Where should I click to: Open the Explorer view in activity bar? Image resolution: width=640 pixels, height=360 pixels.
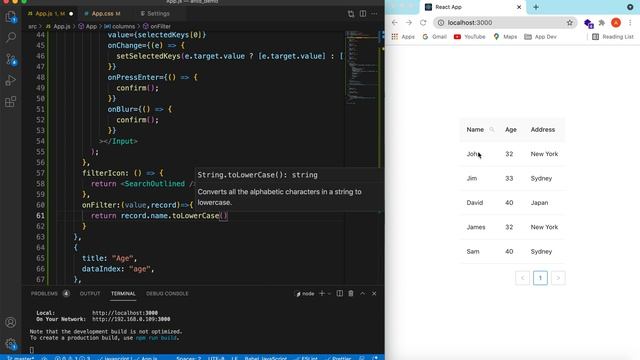[x=11, y=17]
